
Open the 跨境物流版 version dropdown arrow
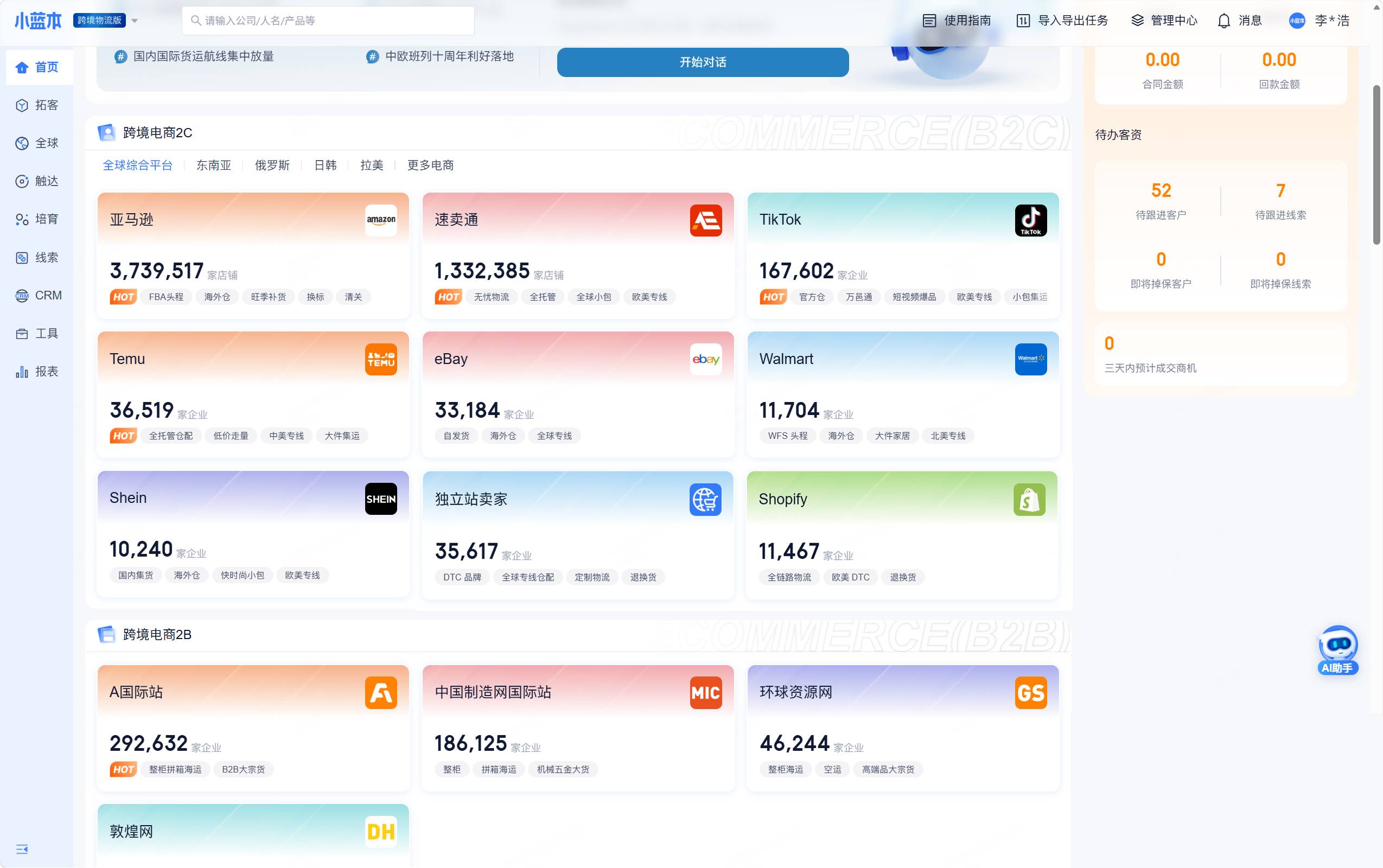click(135, 21)
